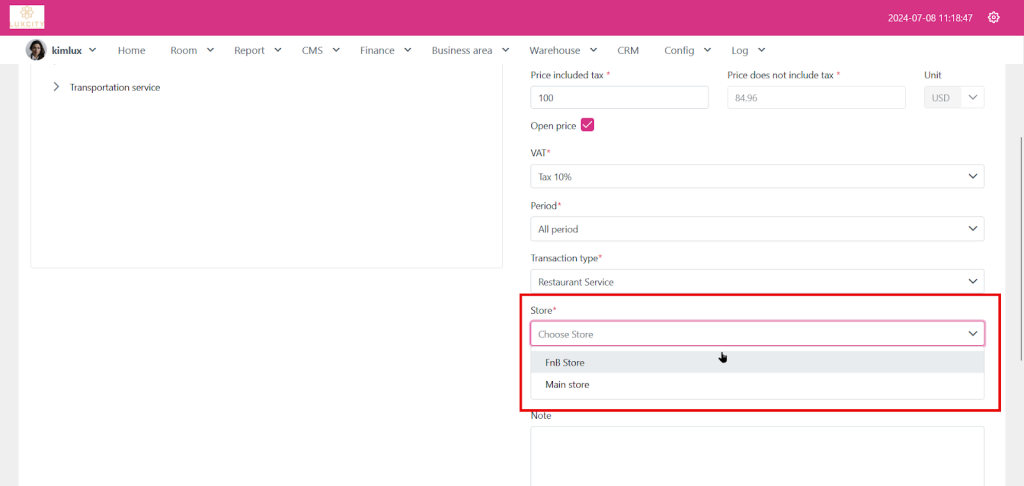
Task: Select FnB Store option
Action: pyautogui.click(x=565, y=362)
